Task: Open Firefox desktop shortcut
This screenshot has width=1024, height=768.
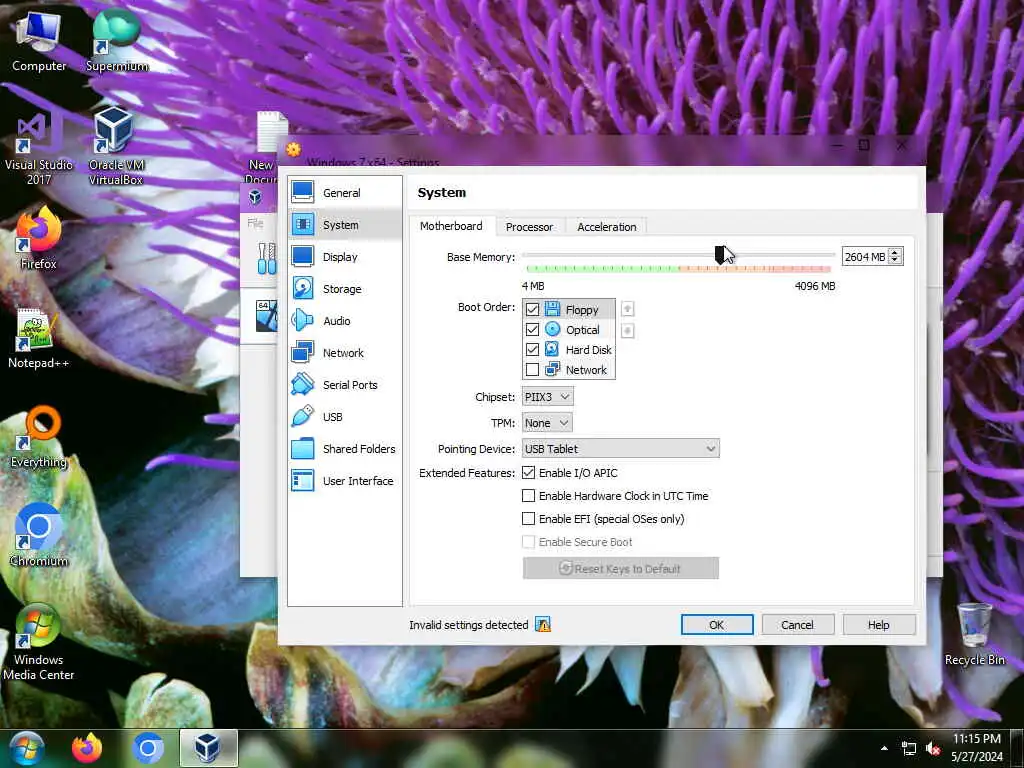Action: (39, 239)
